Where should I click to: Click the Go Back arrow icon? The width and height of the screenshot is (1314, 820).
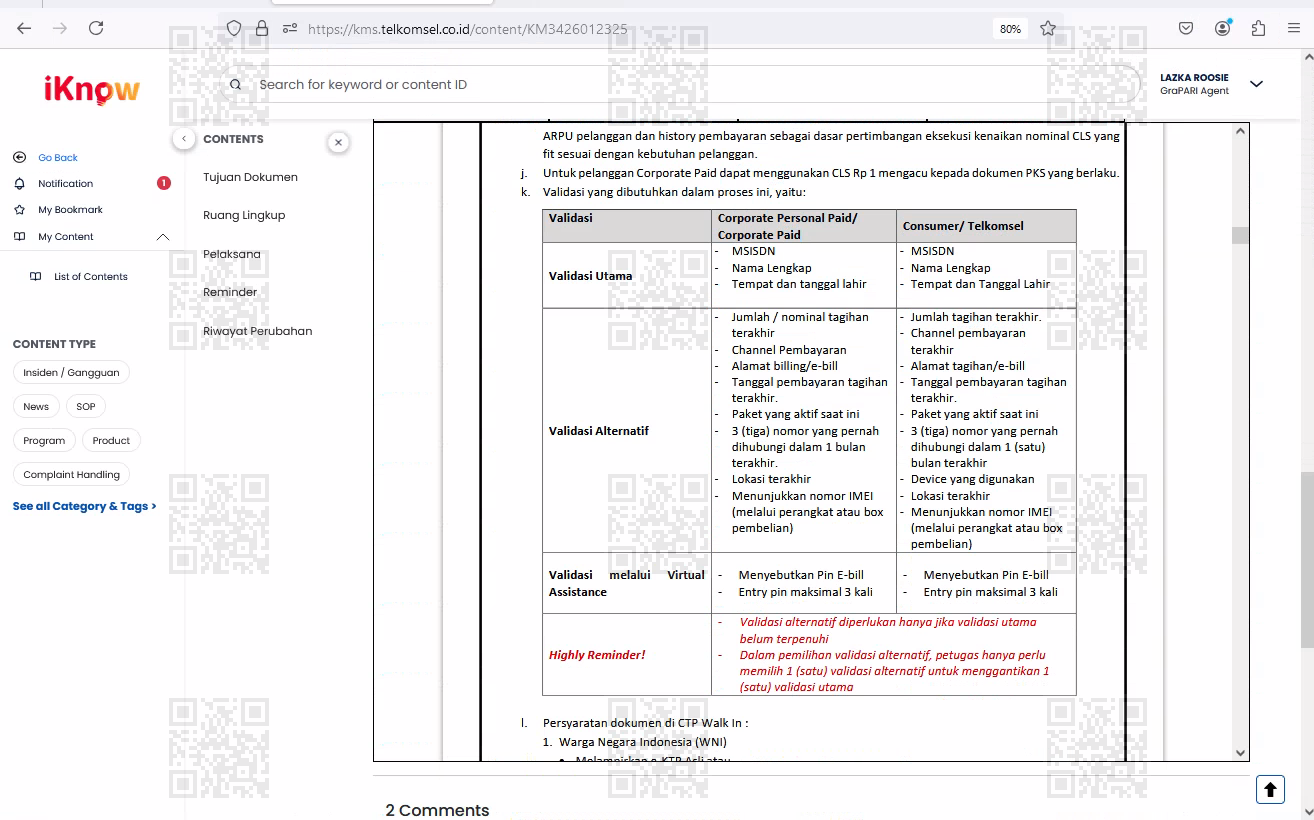[x=19, y=157]
